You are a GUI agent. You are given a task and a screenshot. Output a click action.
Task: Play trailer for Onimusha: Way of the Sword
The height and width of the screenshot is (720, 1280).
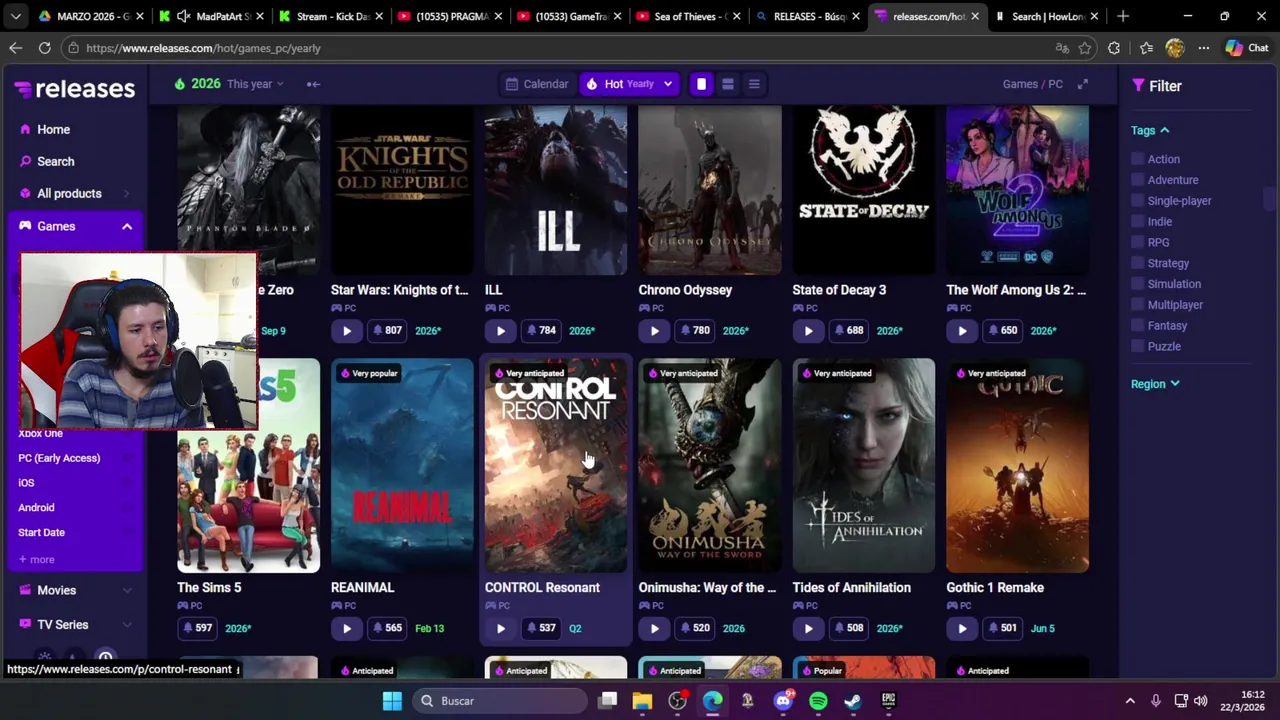654,629
